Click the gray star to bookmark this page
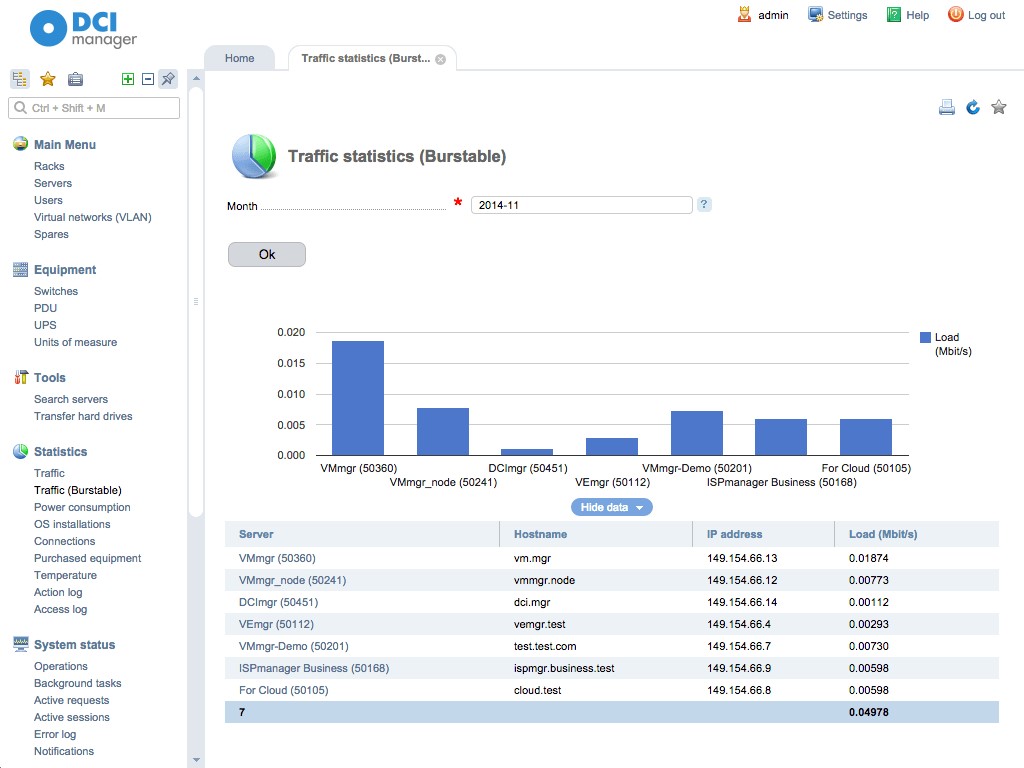The height and width of the screenshot is (768, 1024). pos(998,107)
